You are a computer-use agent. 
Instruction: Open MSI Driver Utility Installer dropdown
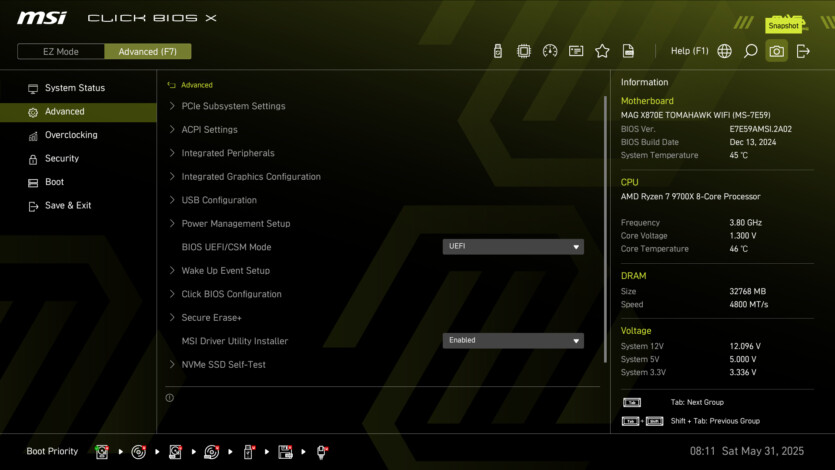tap(513, 341)
